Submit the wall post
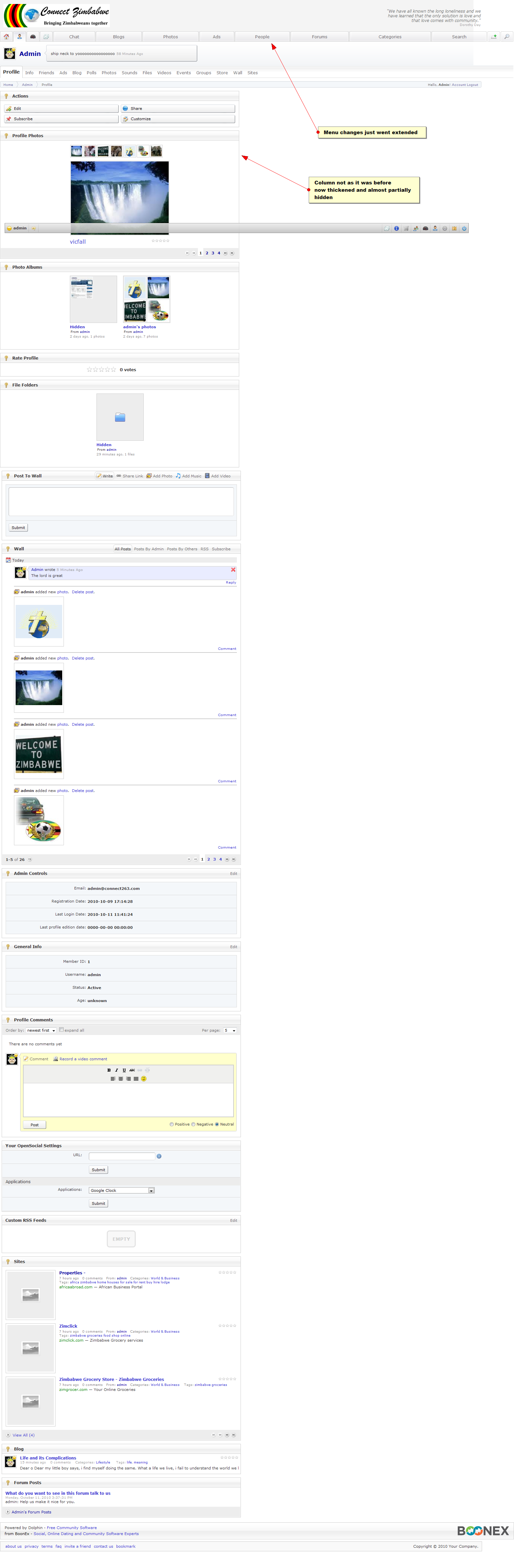514x1568 pixels. (18, 528)
